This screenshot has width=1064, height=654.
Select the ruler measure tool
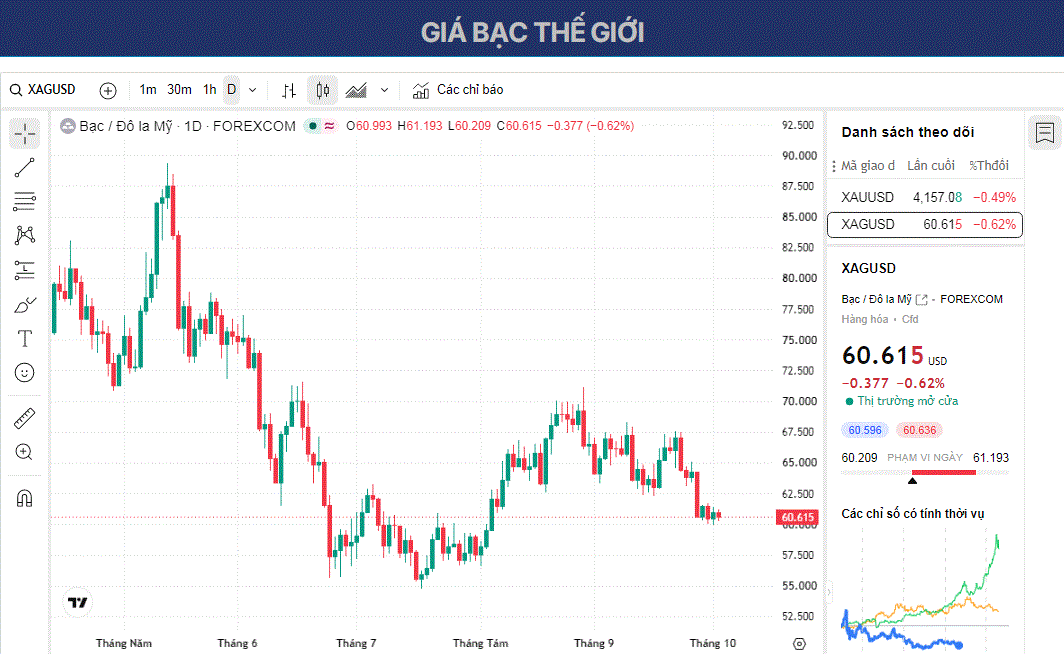pyautogui.click(x=24, y=419)
